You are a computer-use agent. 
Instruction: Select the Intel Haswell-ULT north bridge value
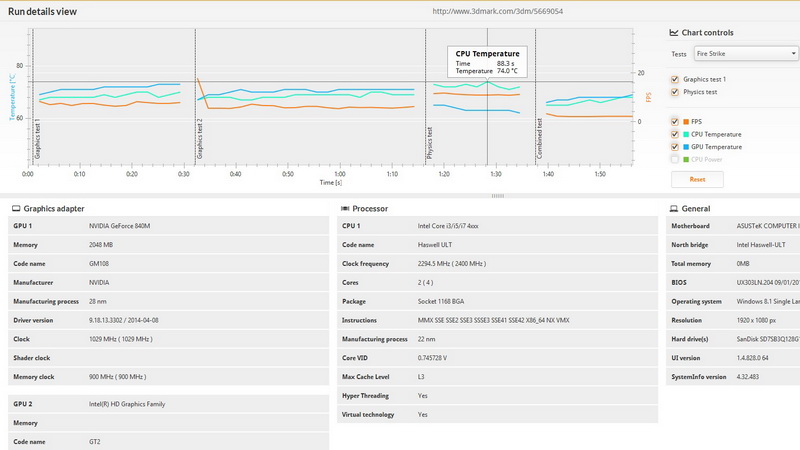pyautogui.click(x=761, y=245)
